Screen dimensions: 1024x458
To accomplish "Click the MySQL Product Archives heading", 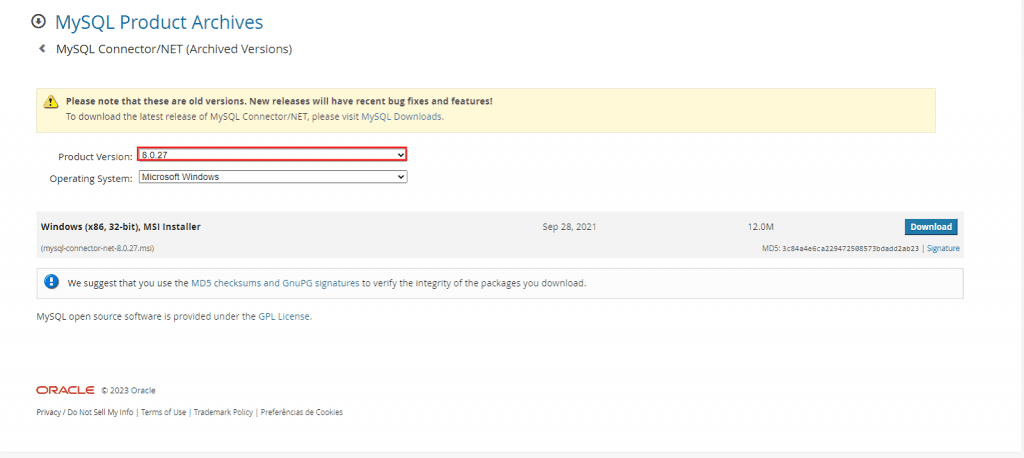I will (159, 22).
